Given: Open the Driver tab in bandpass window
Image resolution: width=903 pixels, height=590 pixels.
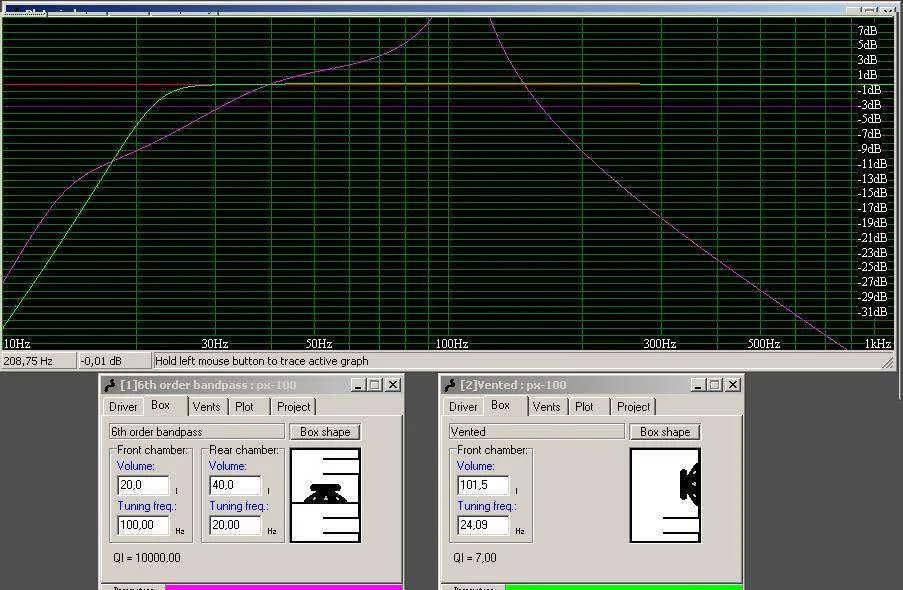Looking at the screenshot, I should pyautogui.click(x=124, y=407).
